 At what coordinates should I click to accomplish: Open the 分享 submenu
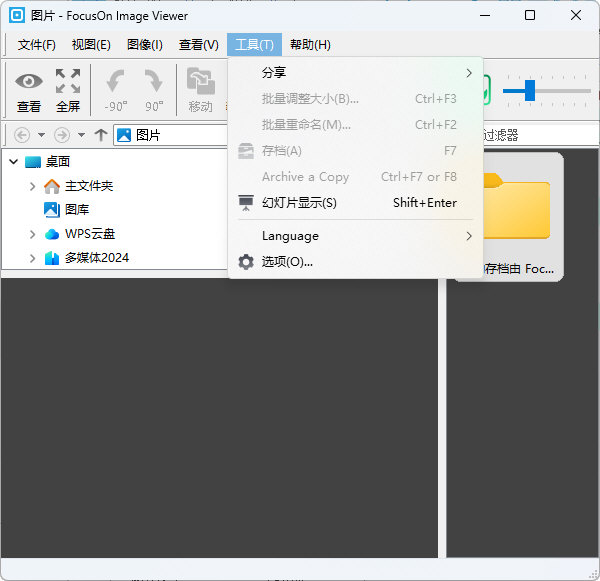355,73
